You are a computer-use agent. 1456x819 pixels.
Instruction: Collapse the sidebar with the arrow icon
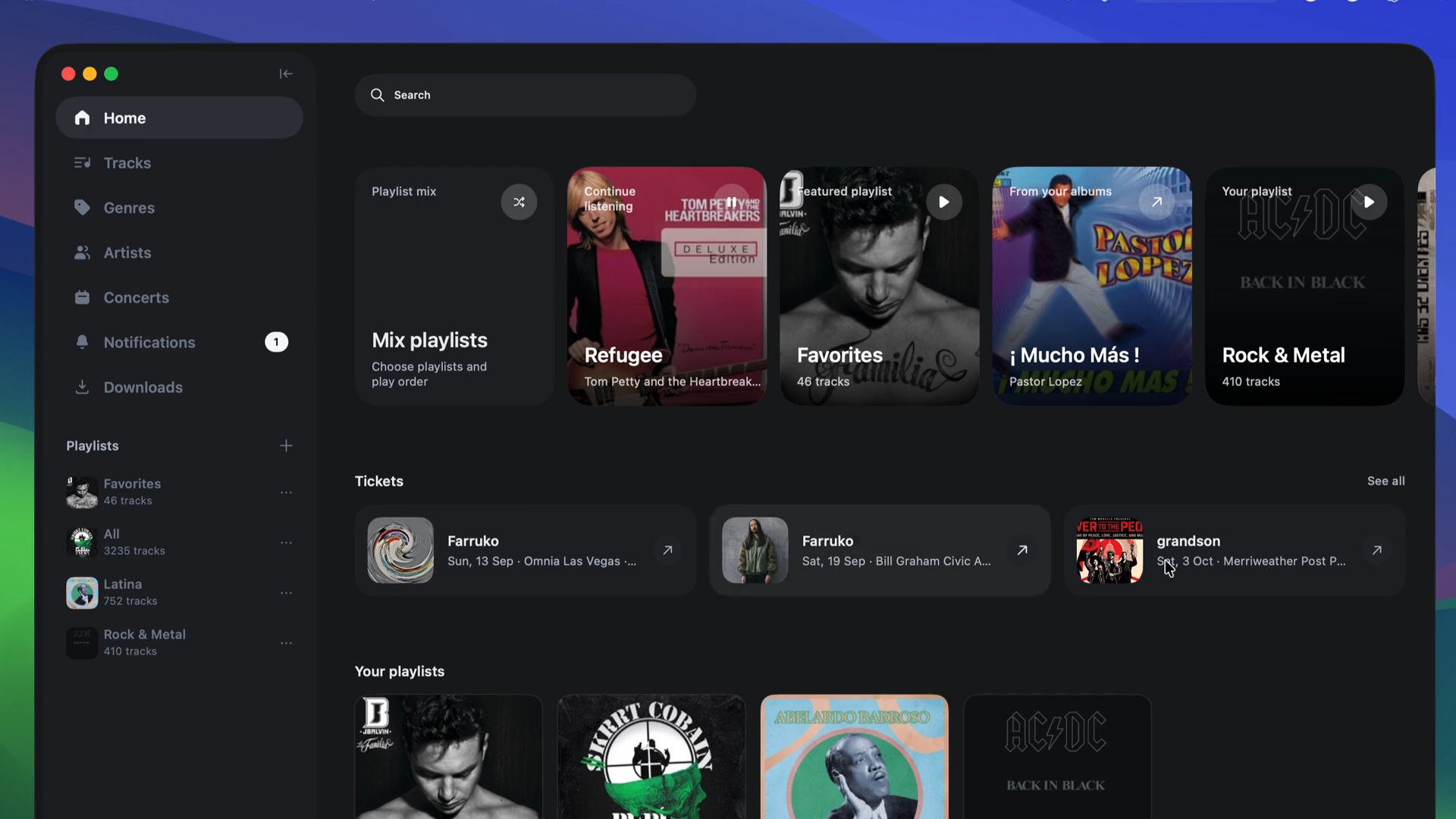pyautogui.click(x=286, y=74)
